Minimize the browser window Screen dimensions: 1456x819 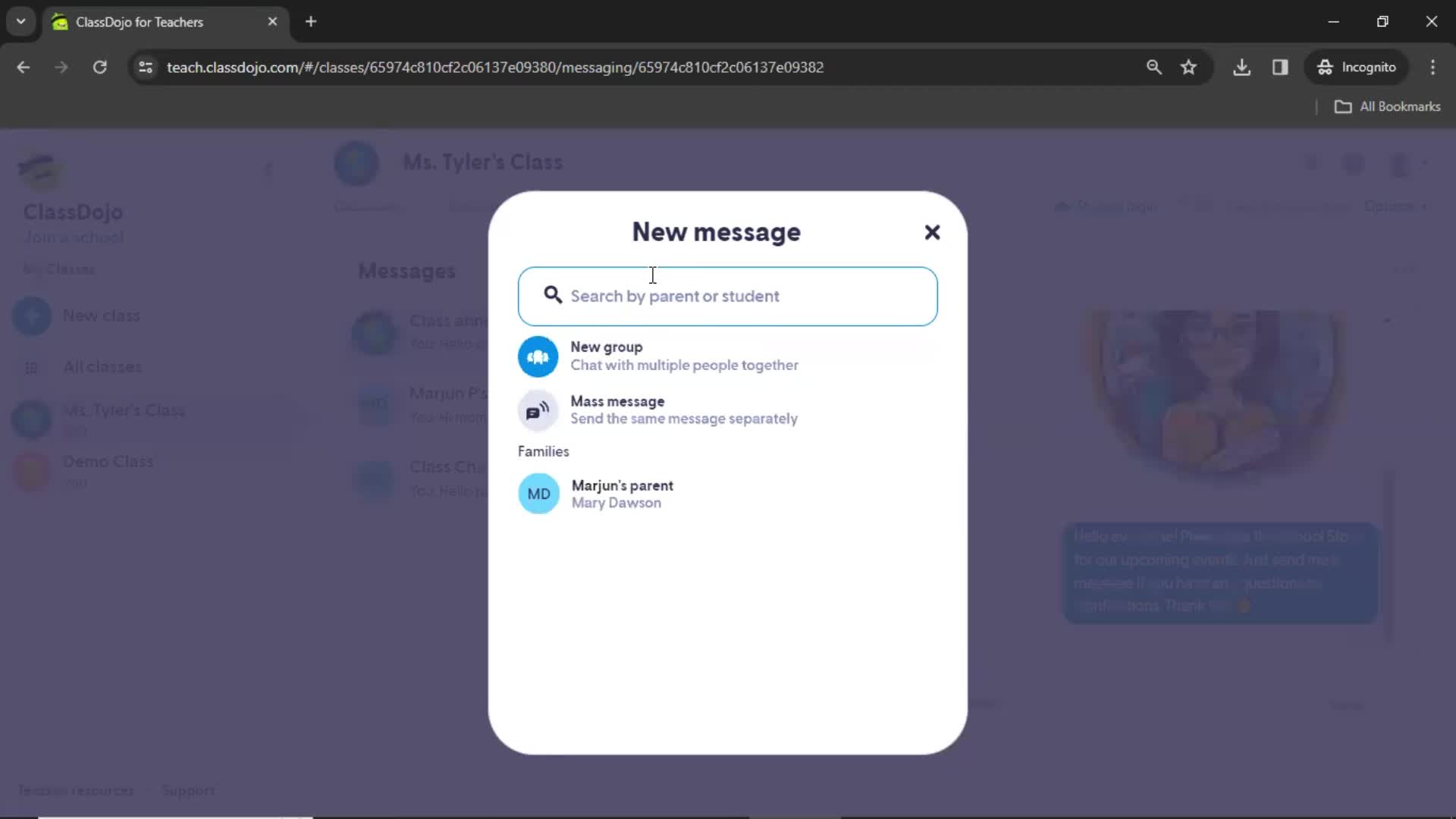click(x=1334, y=22)
